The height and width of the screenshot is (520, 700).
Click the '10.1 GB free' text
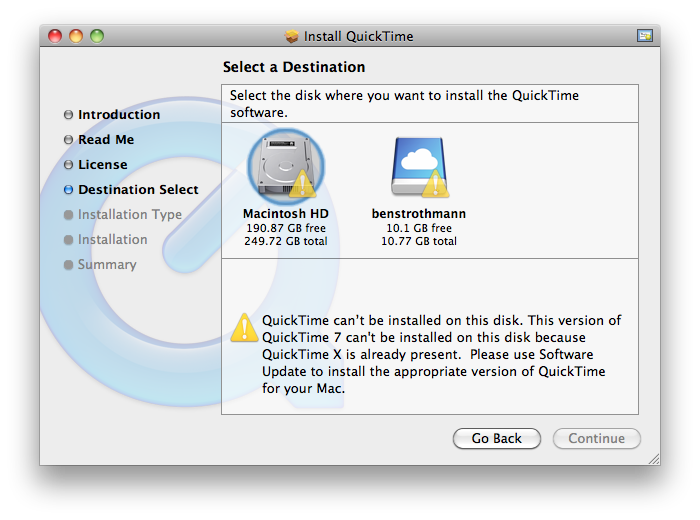click(x=419, y=228)
